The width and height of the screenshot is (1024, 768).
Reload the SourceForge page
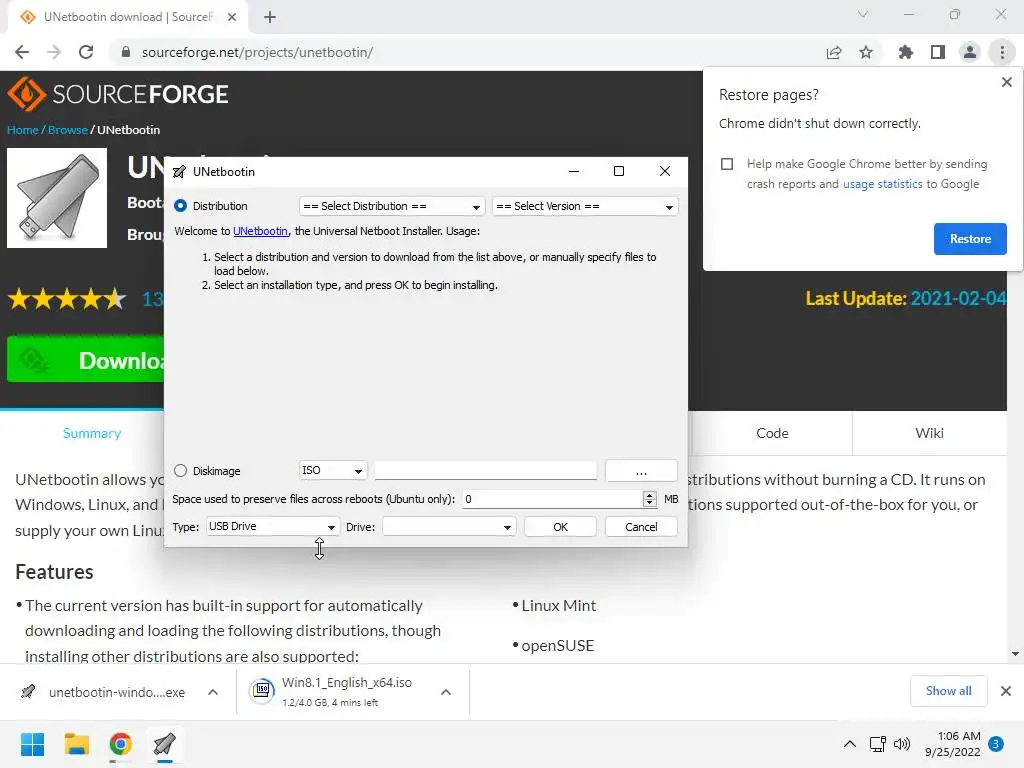[x=86, y=52]
